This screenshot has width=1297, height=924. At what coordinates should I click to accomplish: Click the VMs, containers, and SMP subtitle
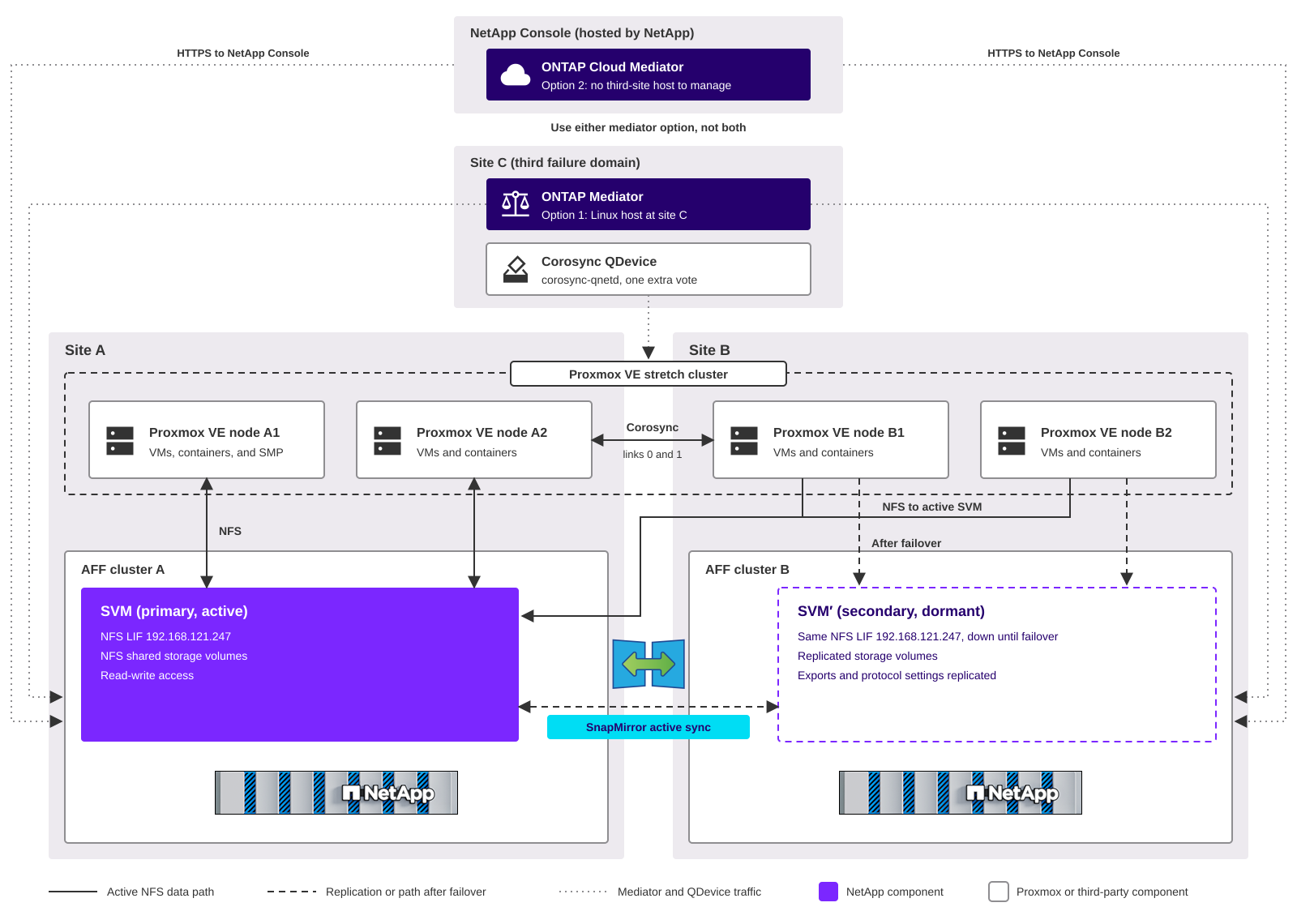pos(216,452)
